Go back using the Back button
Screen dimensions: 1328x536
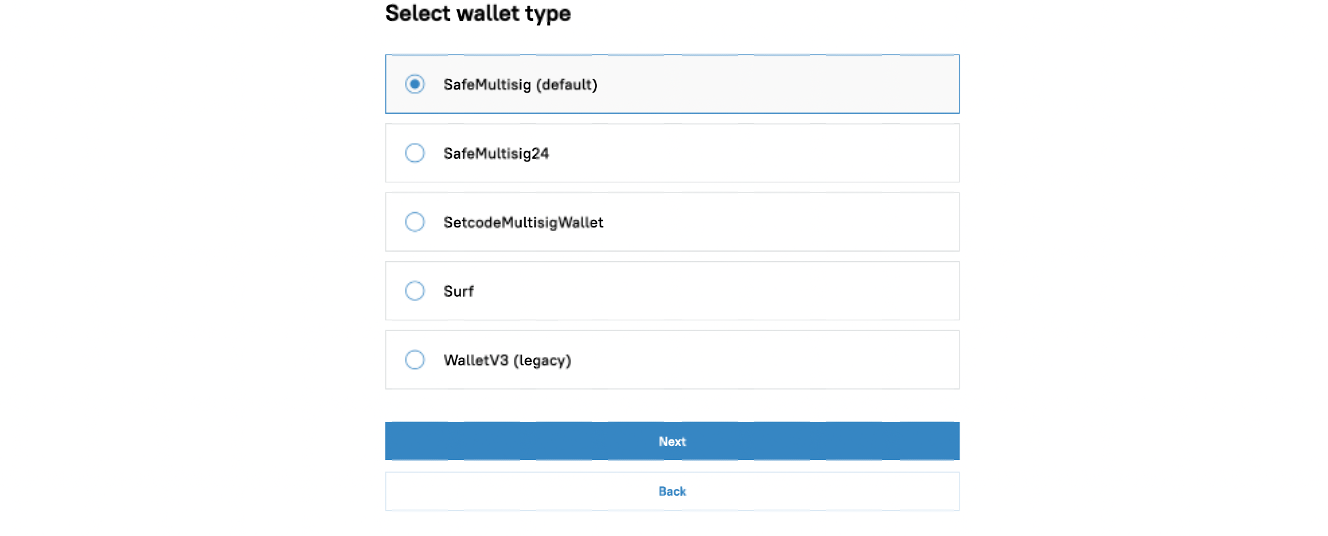(672, 491)
